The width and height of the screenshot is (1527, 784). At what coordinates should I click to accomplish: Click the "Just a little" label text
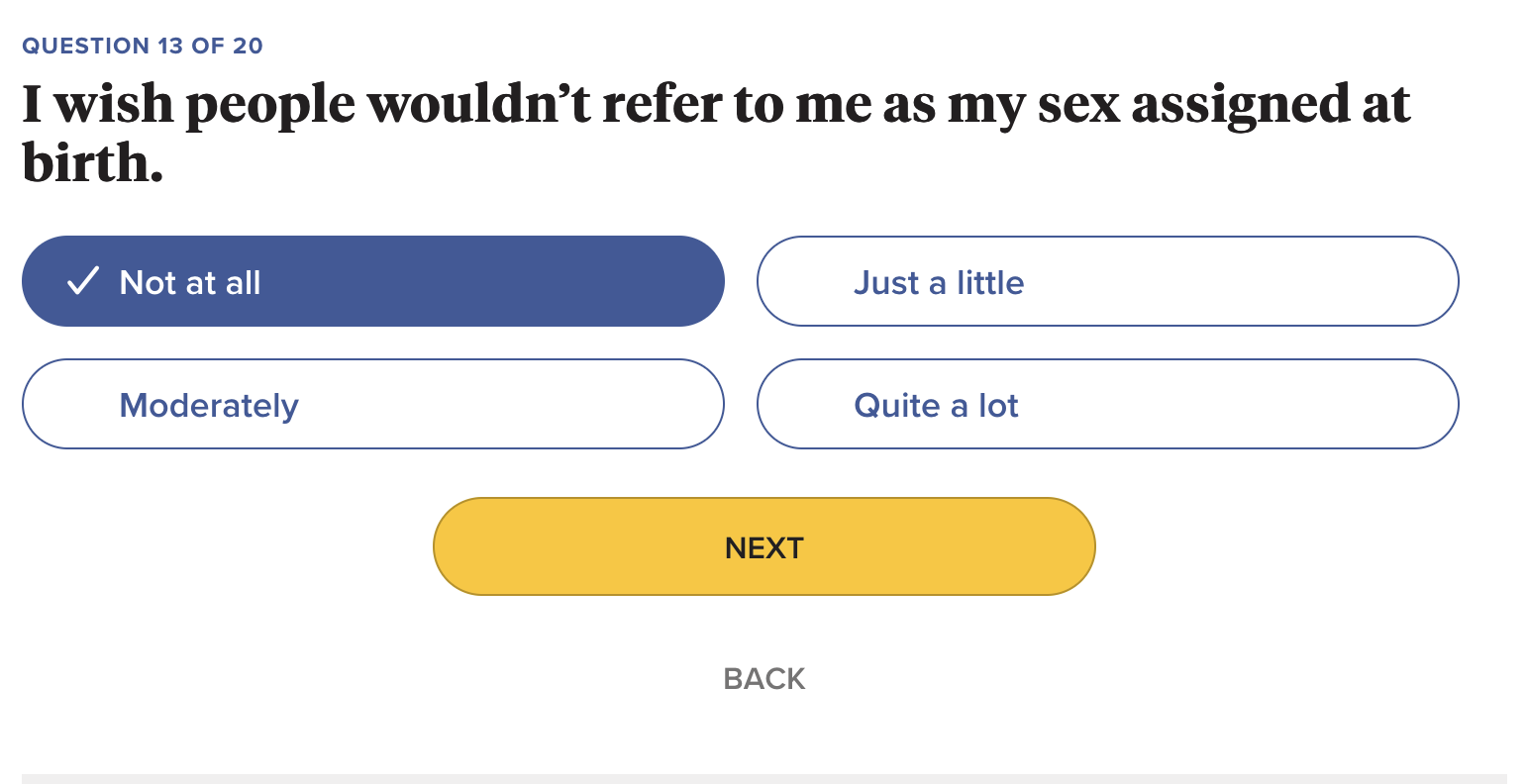[939, 283]
